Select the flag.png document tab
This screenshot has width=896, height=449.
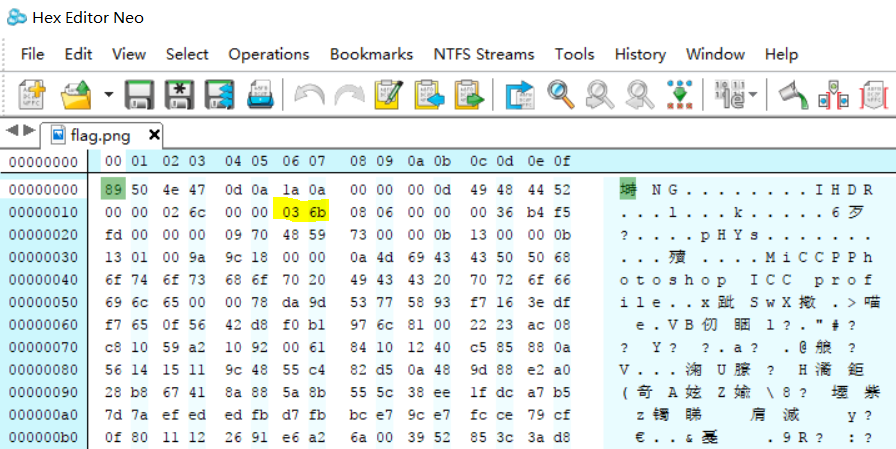click(101, 135)
